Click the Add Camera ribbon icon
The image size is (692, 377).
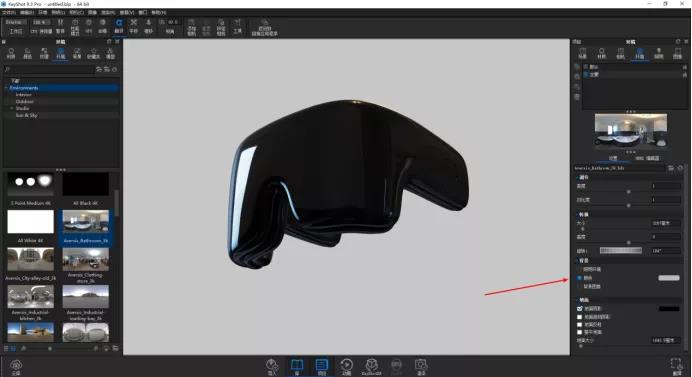[192, 27]
